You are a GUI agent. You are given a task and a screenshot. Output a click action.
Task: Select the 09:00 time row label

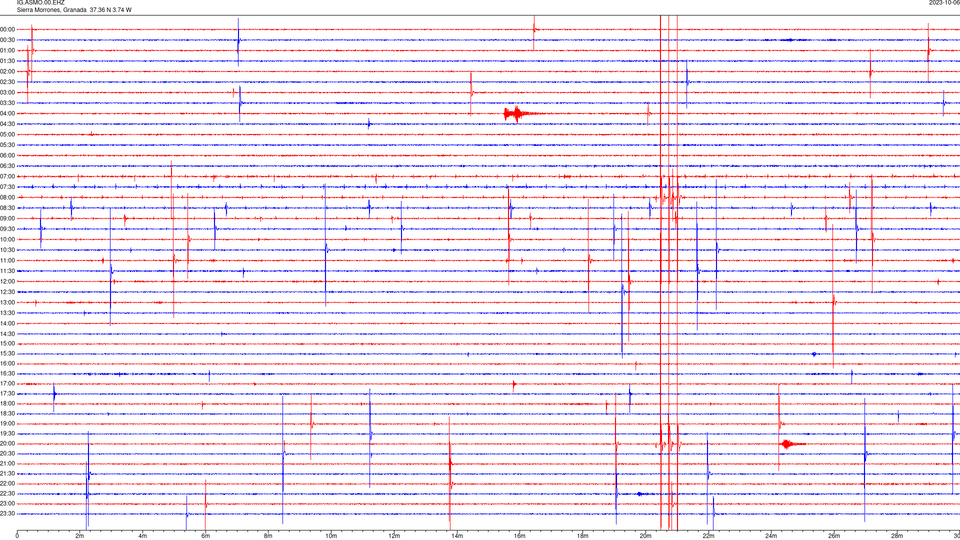(7, 218)
